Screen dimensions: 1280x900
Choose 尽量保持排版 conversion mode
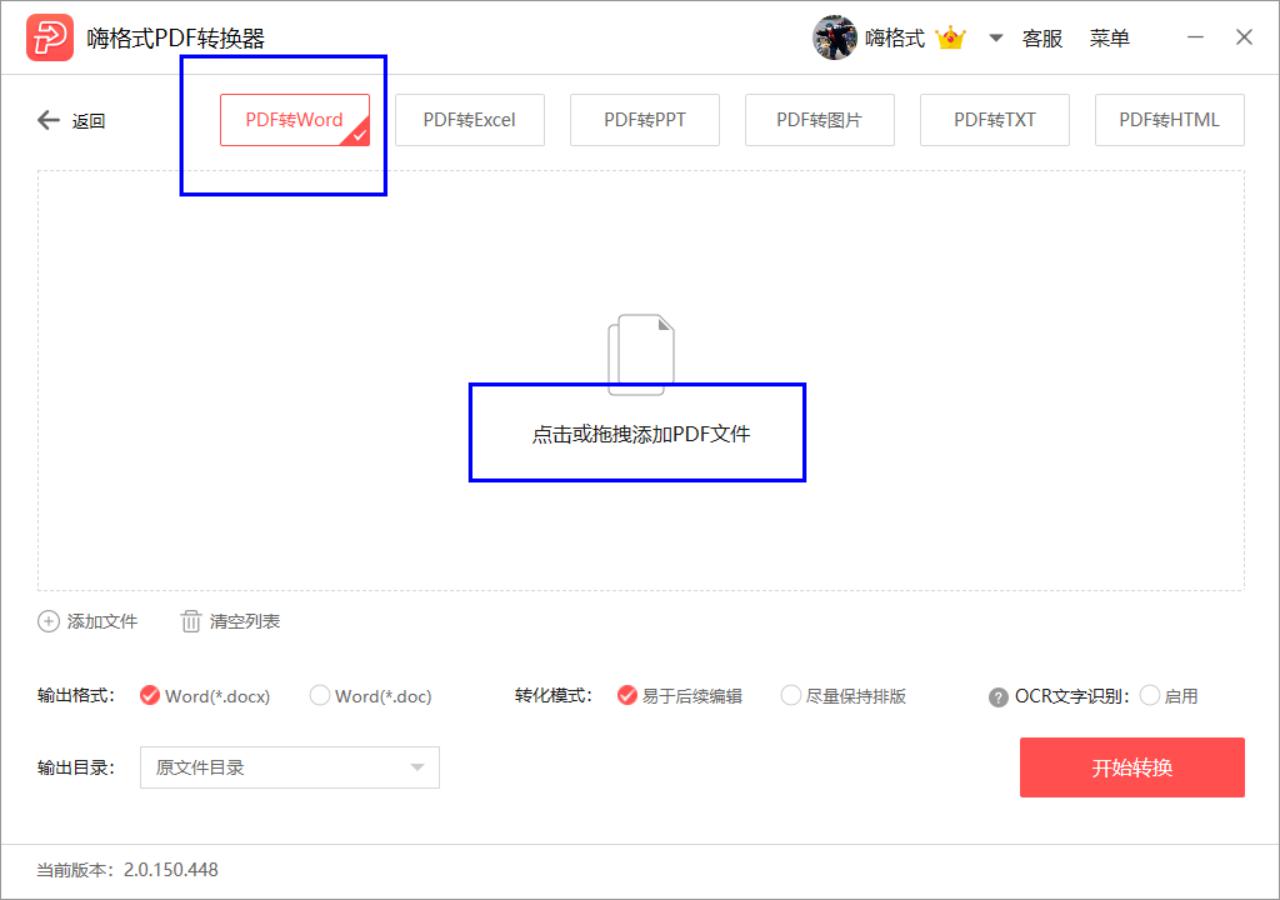(x=843, y=696)
